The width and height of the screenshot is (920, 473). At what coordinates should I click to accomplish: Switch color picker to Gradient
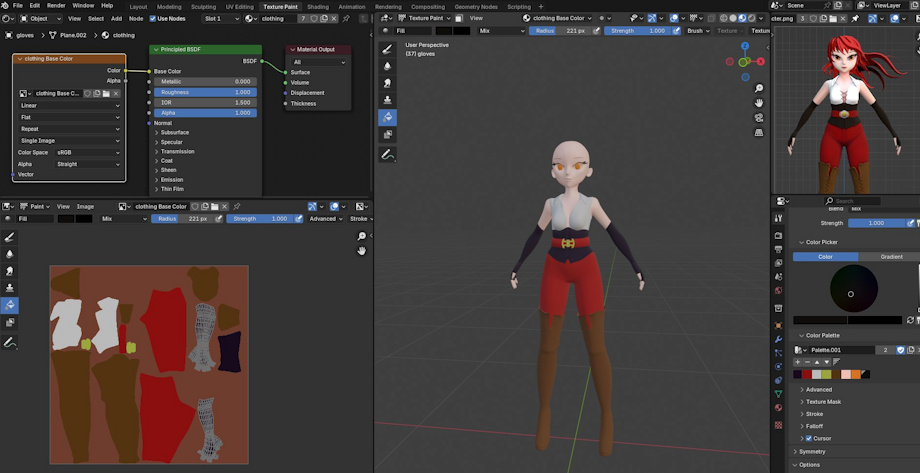point(890,257)
